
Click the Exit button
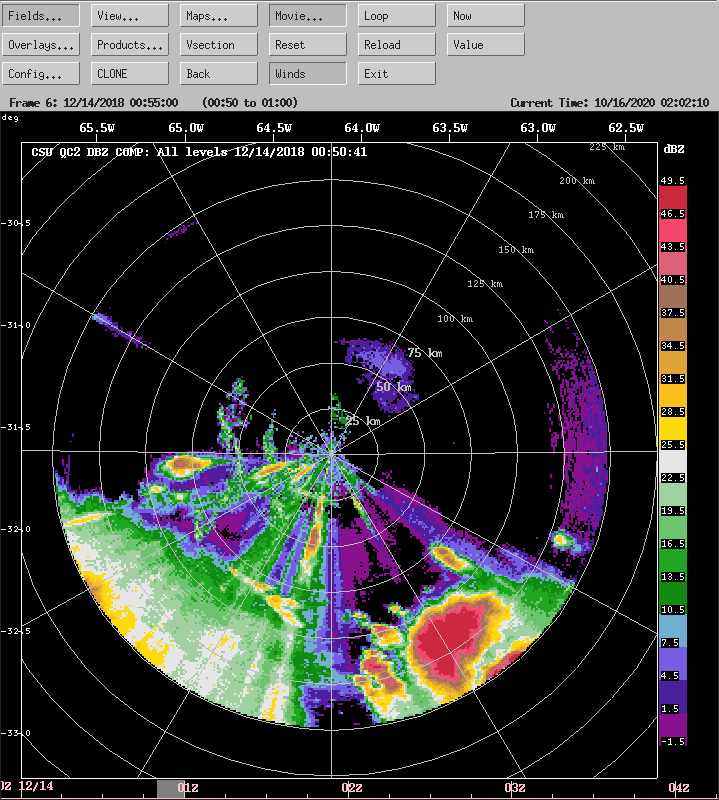click(x=397, y=74)
